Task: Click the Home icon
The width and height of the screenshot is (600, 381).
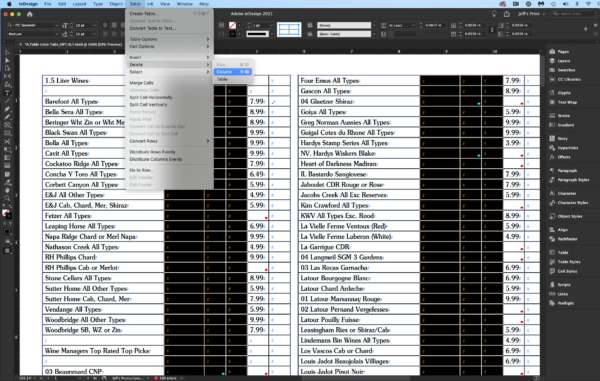Action: click(30, 14)
